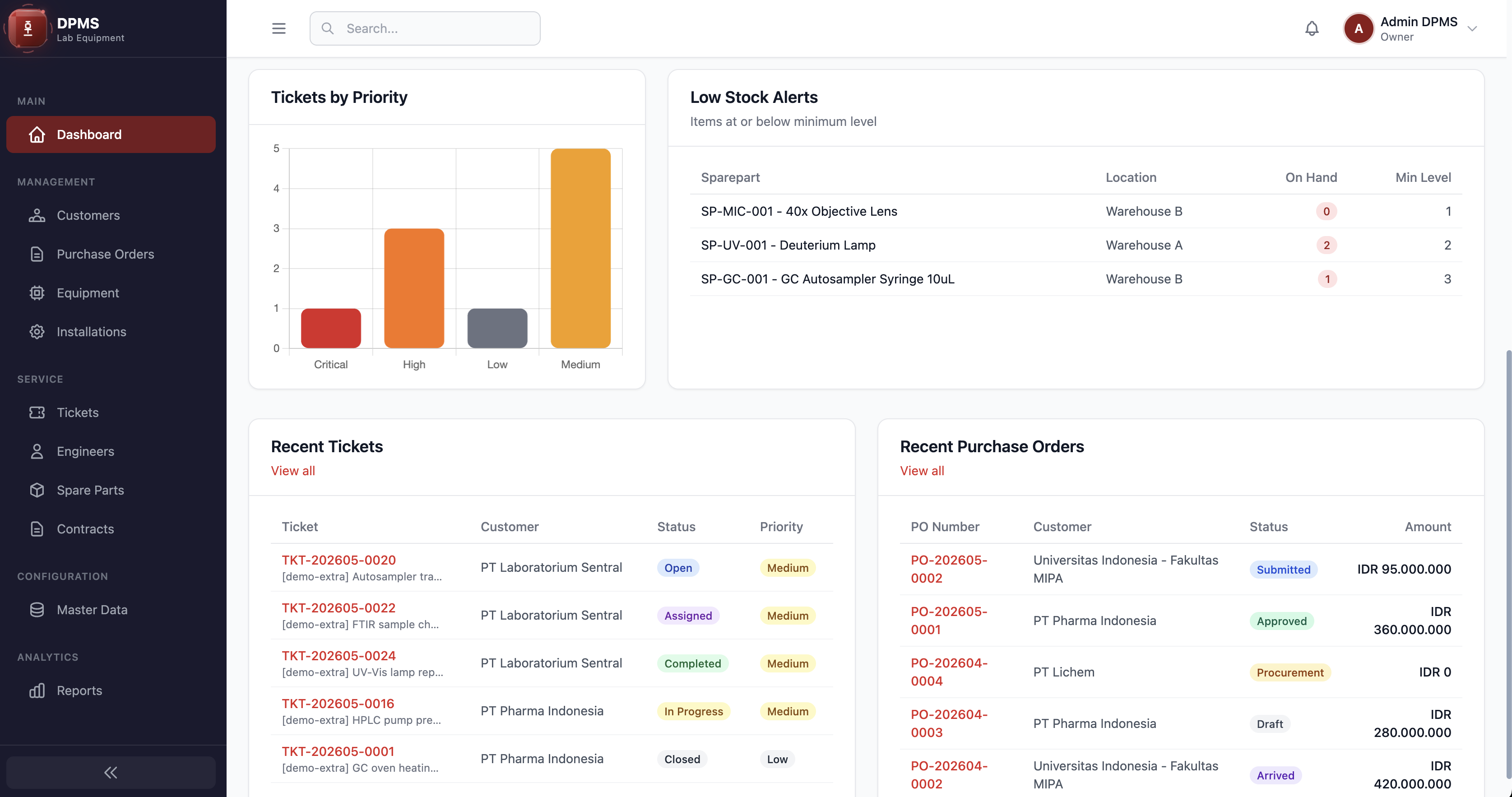Open the notifications bell
The height and width of the screenshot is (797, 1512).
(1312, 28)
